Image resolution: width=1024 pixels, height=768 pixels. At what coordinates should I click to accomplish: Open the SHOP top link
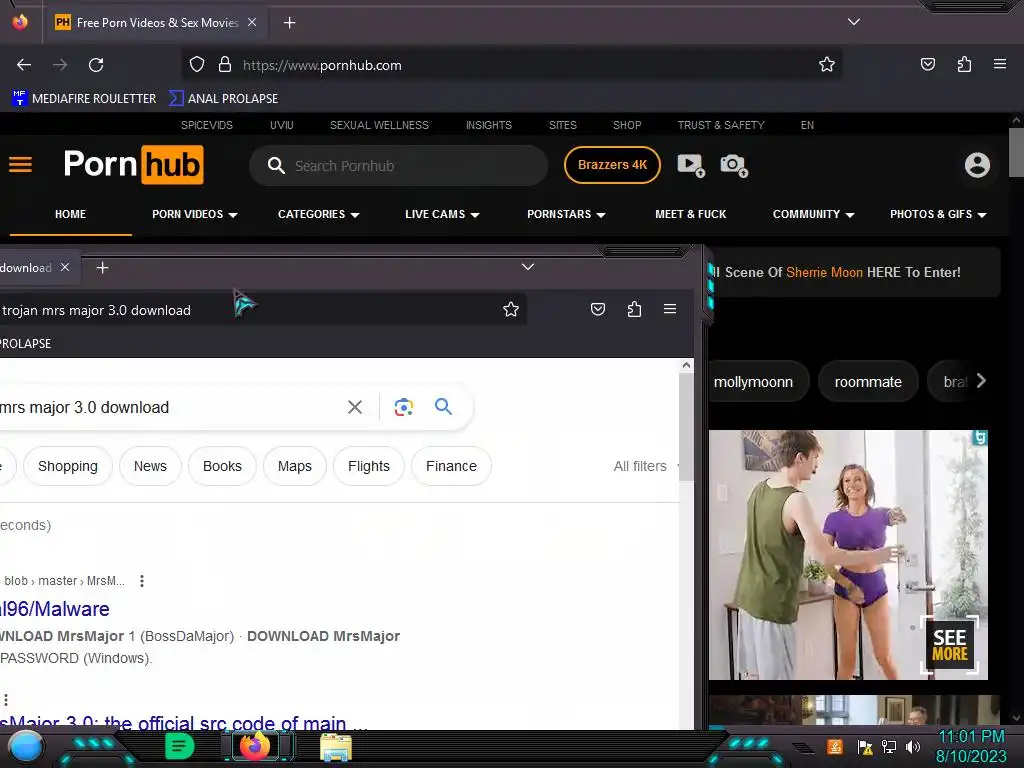pyautogui.click(x=627, y=125)
